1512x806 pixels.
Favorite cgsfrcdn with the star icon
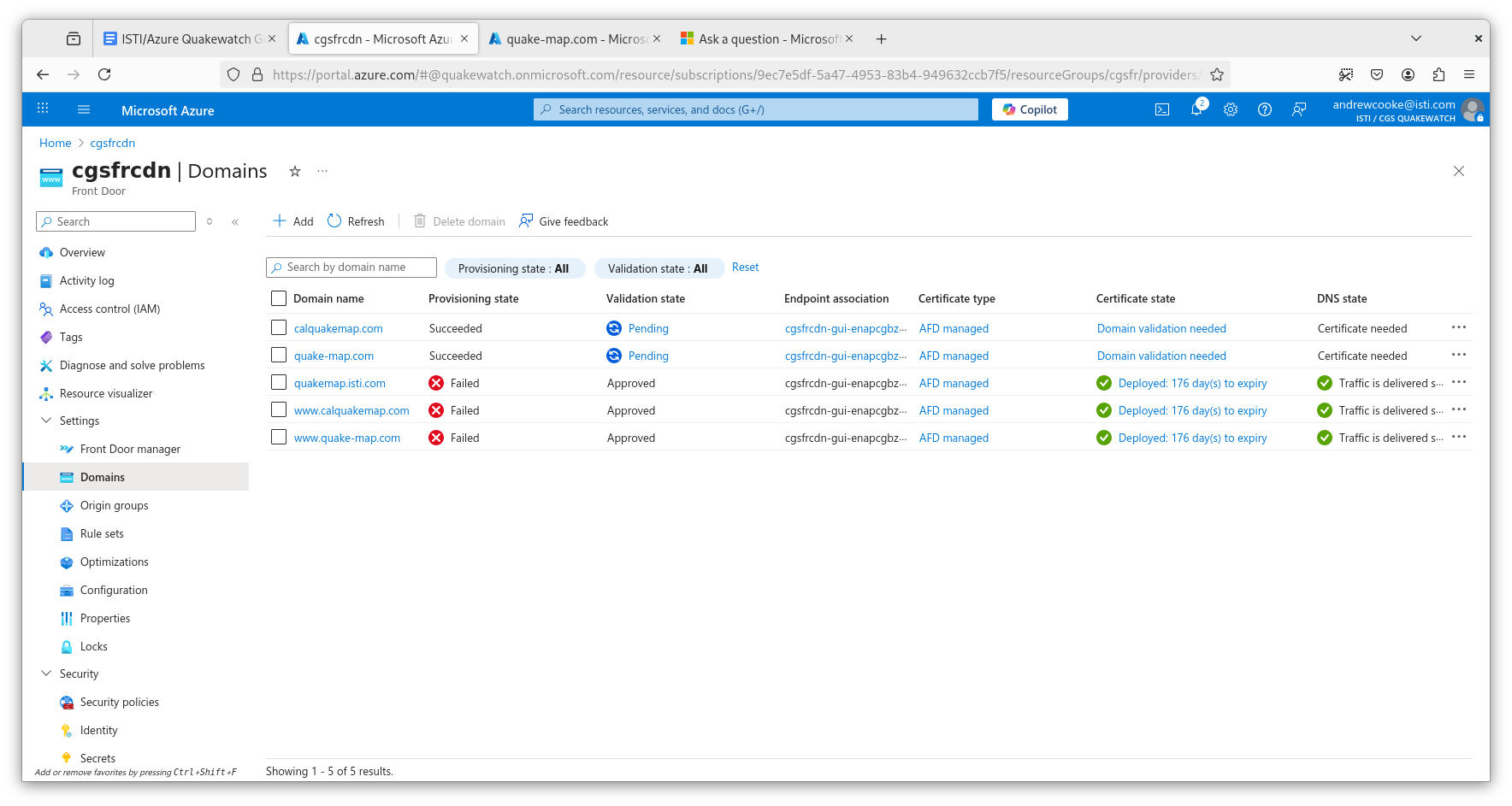point(295,172)
